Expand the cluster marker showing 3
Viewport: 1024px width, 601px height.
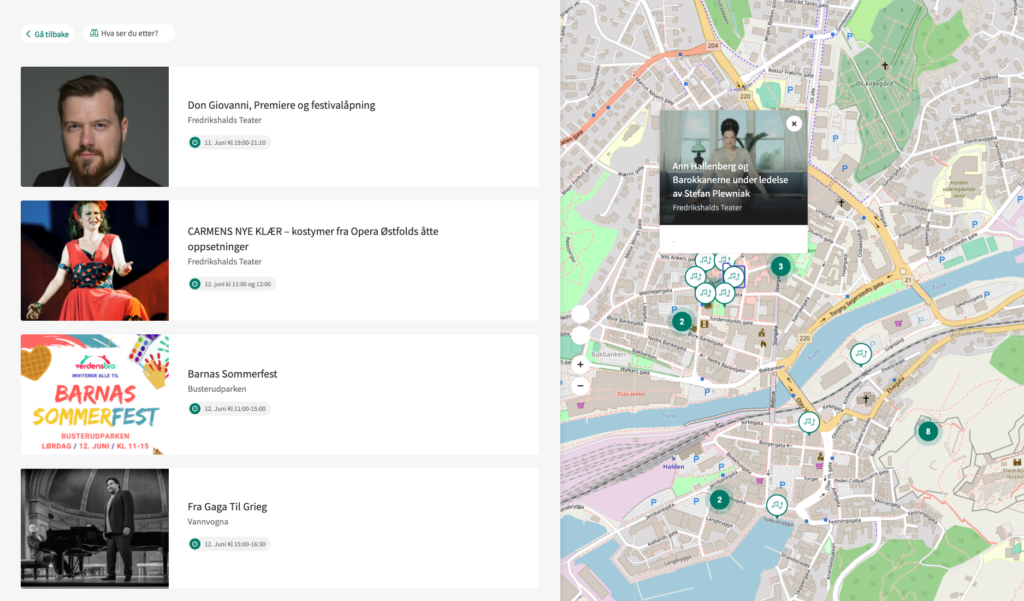780,266
